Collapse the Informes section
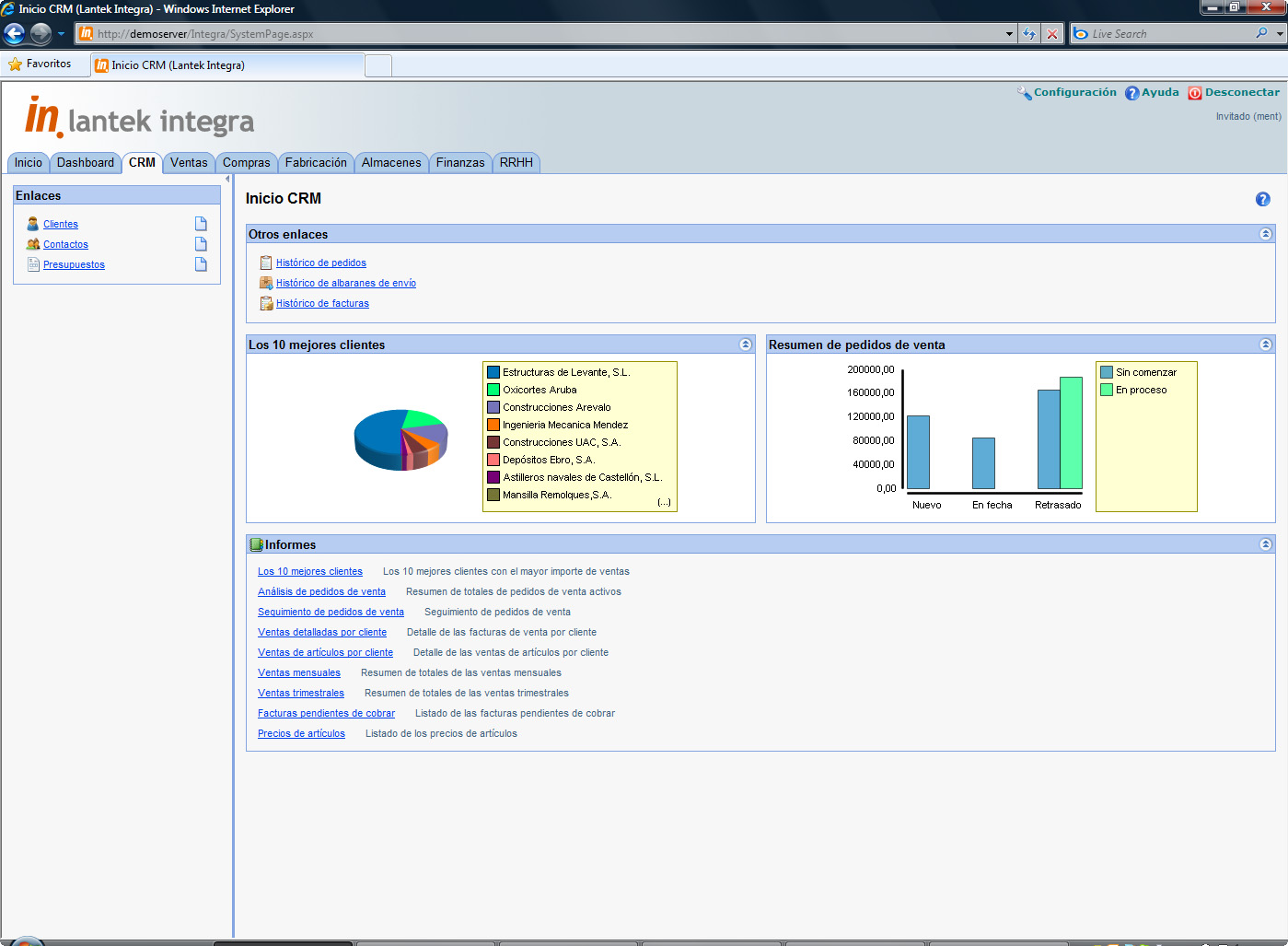Viewport: 1288px width, 946px height. tap(1265, 544)
